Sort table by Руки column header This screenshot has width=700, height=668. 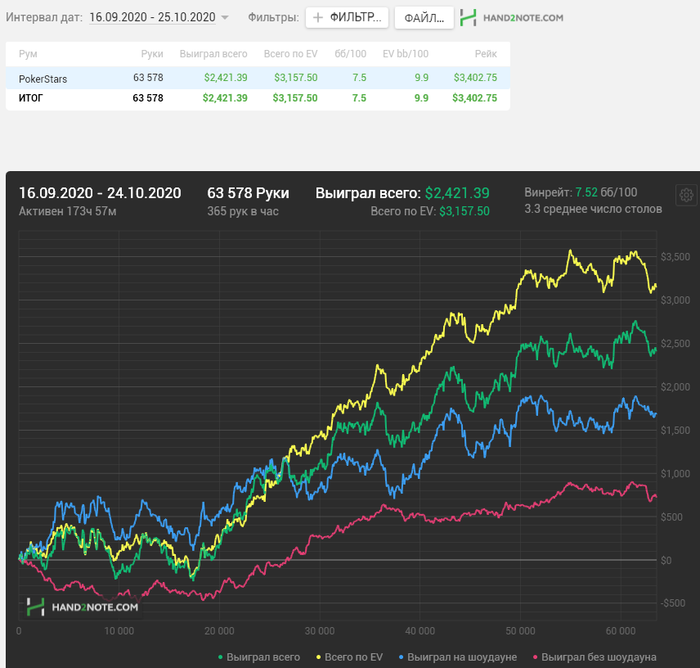coord(152,54)
